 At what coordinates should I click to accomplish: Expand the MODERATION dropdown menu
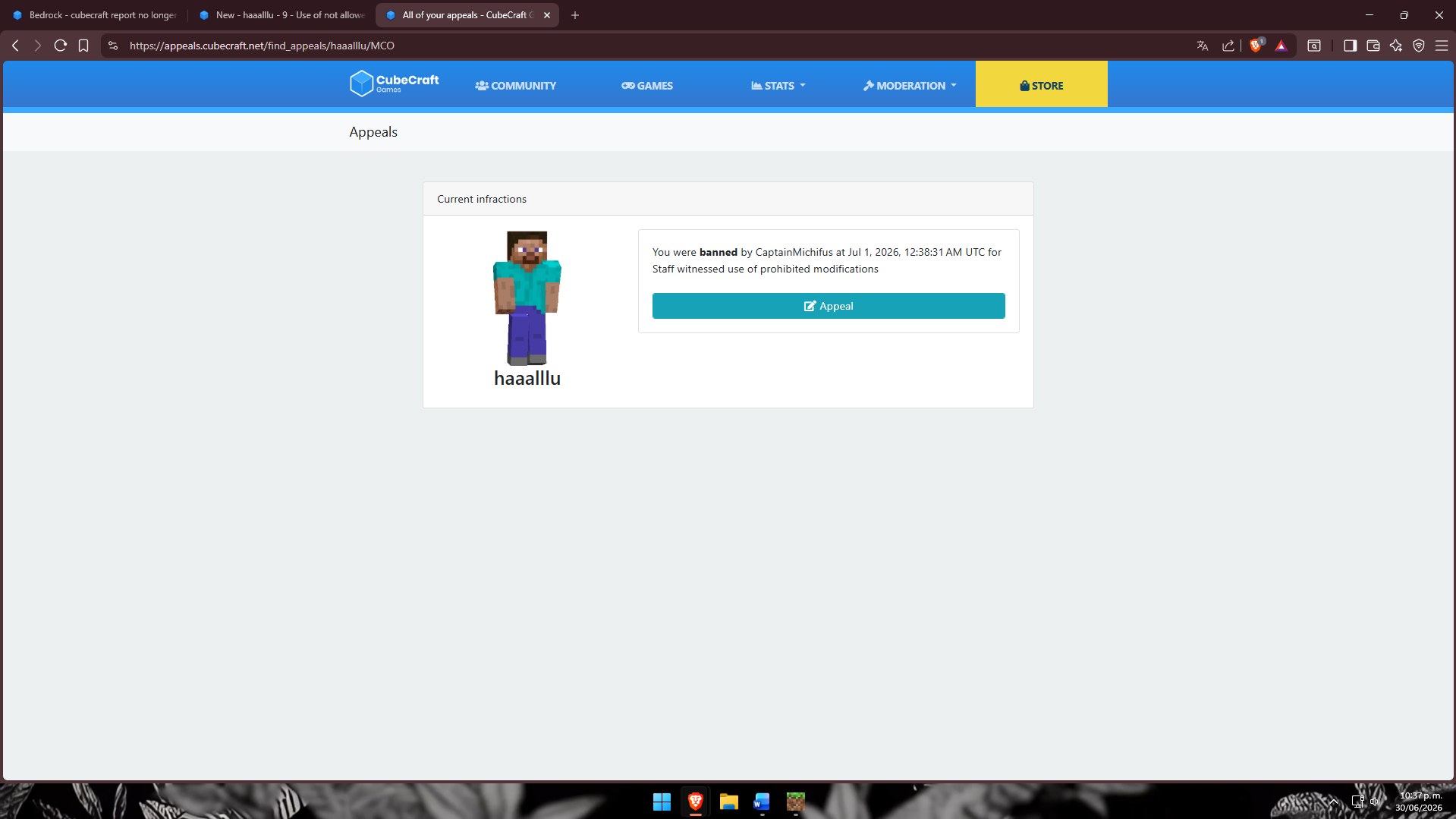910,86
